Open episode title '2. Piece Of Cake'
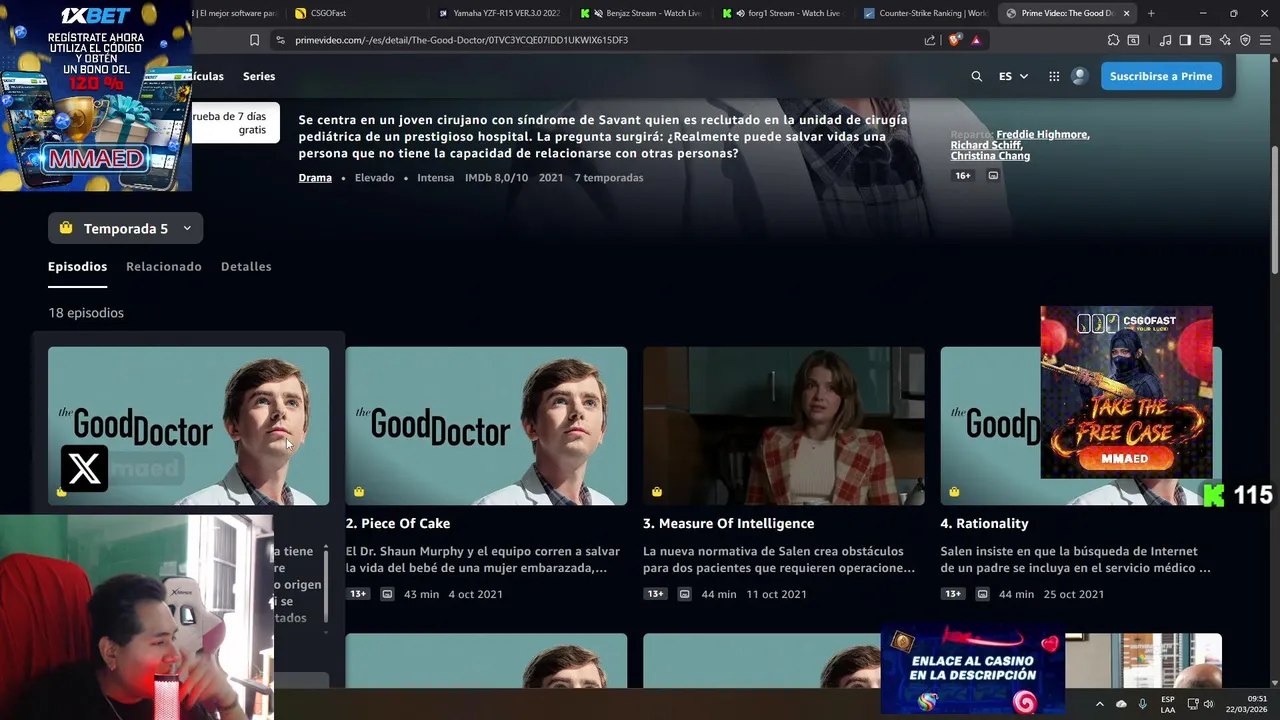Image resolution: width=1280 pixels, height=720 pixels. (x=398, y=523)
